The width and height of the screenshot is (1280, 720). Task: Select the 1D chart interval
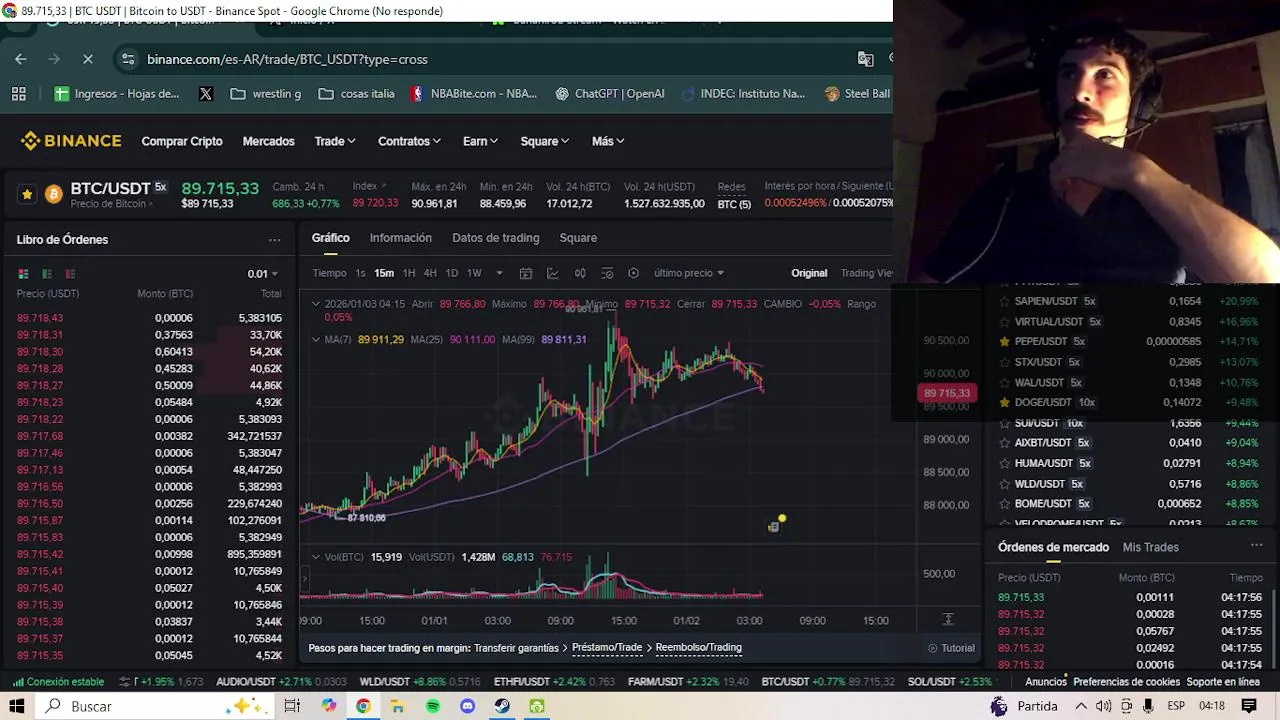pyautogui.click(x=452, y=273)
